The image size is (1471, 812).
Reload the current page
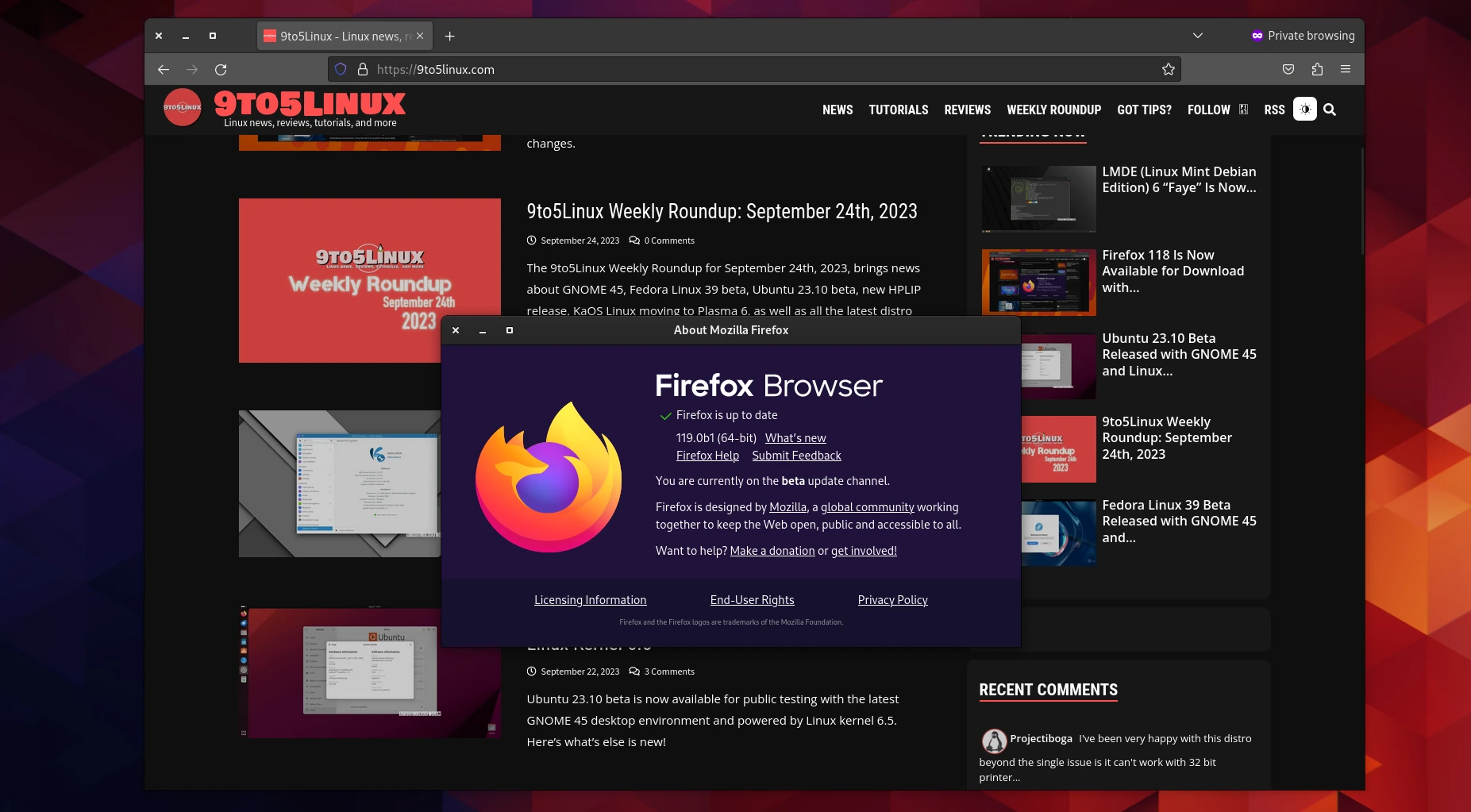pos(221,69)
